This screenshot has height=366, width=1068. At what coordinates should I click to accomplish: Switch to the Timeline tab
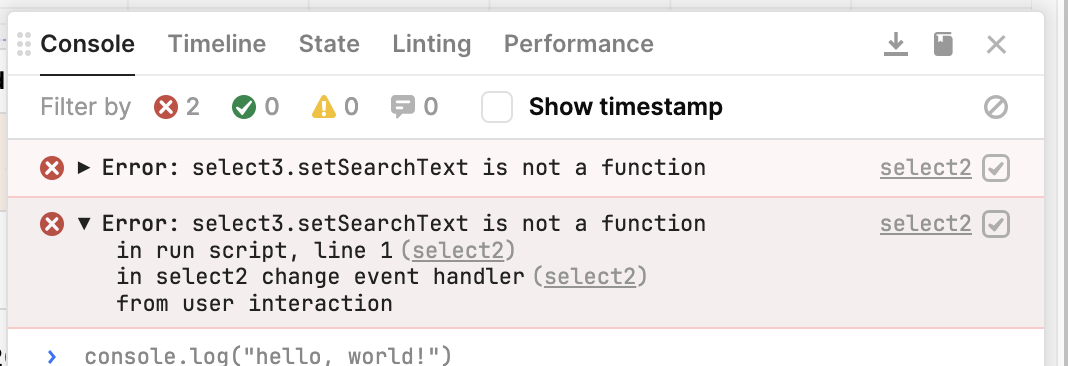click(217, 44)
